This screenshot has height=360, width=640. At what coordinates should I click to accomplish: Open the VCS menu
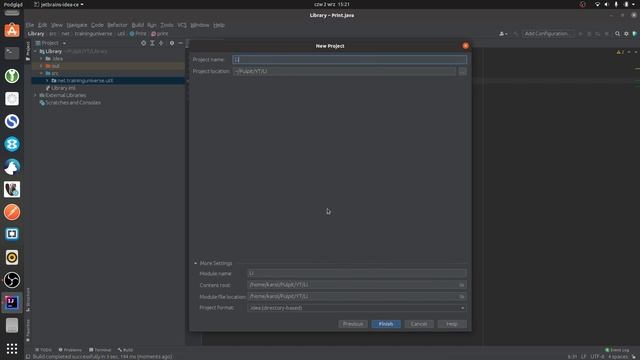pyautogui.click(x=182, y=25)
